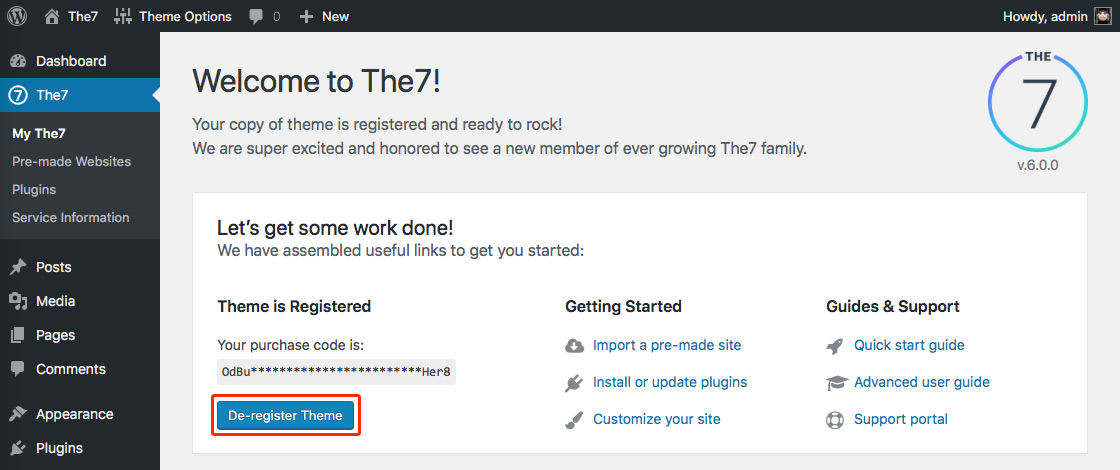
Task: Click the The7 circular version logo
Action: (x=1037, y=102)
